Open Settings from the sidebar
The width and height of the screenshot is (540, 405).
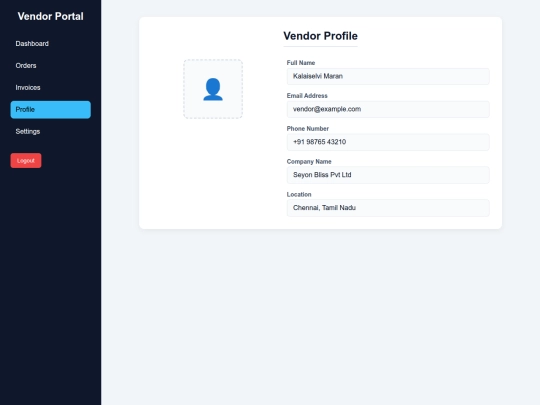(x=50, y=132)
